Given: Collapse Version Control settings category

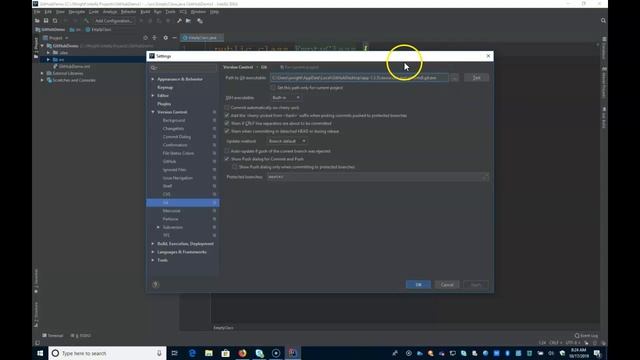Looking at the screenshot, I should [153, 112].
